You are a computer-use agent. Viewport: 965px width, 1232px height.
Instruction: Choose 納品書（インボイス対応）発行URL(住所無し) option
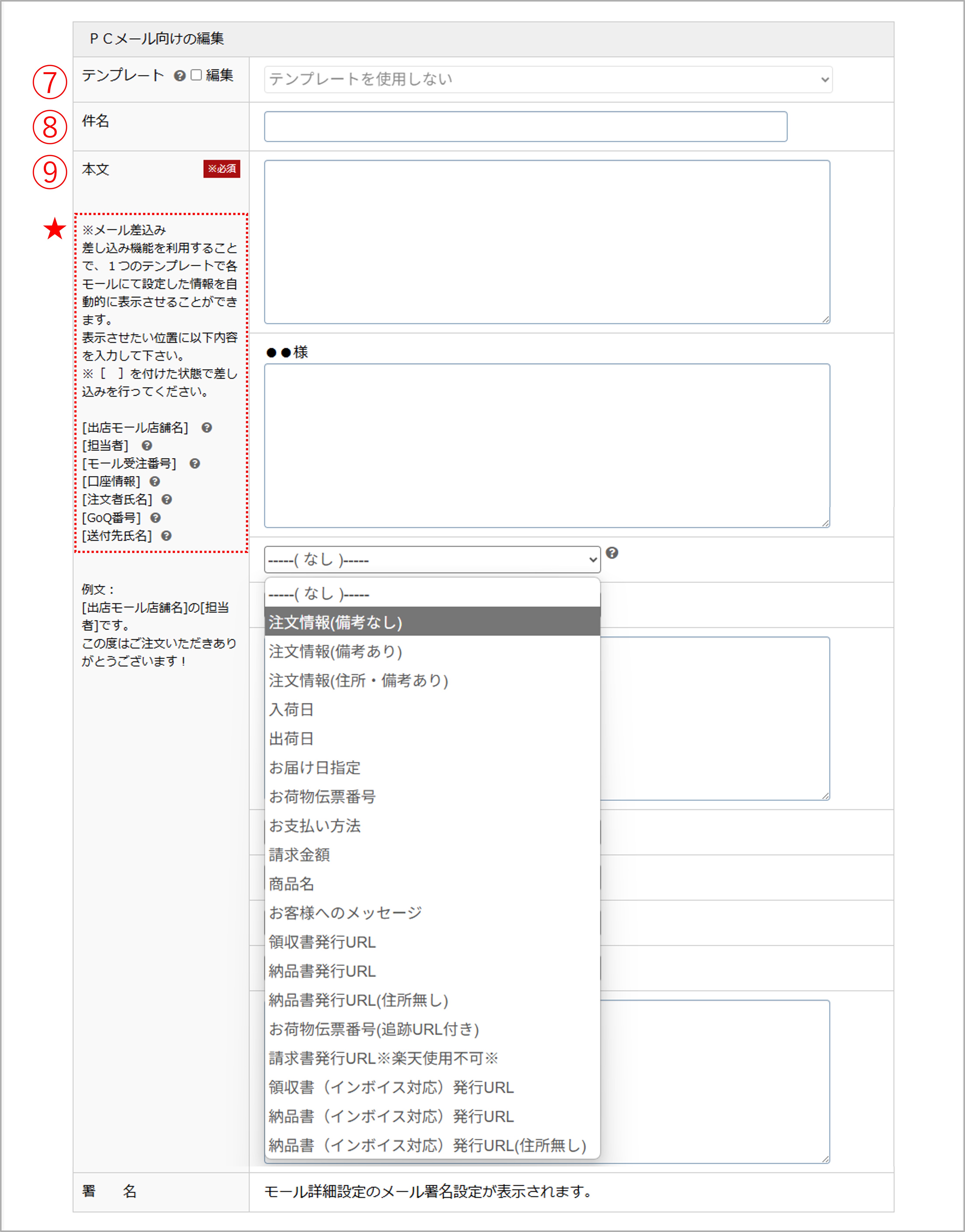[x=432, y=1146]
